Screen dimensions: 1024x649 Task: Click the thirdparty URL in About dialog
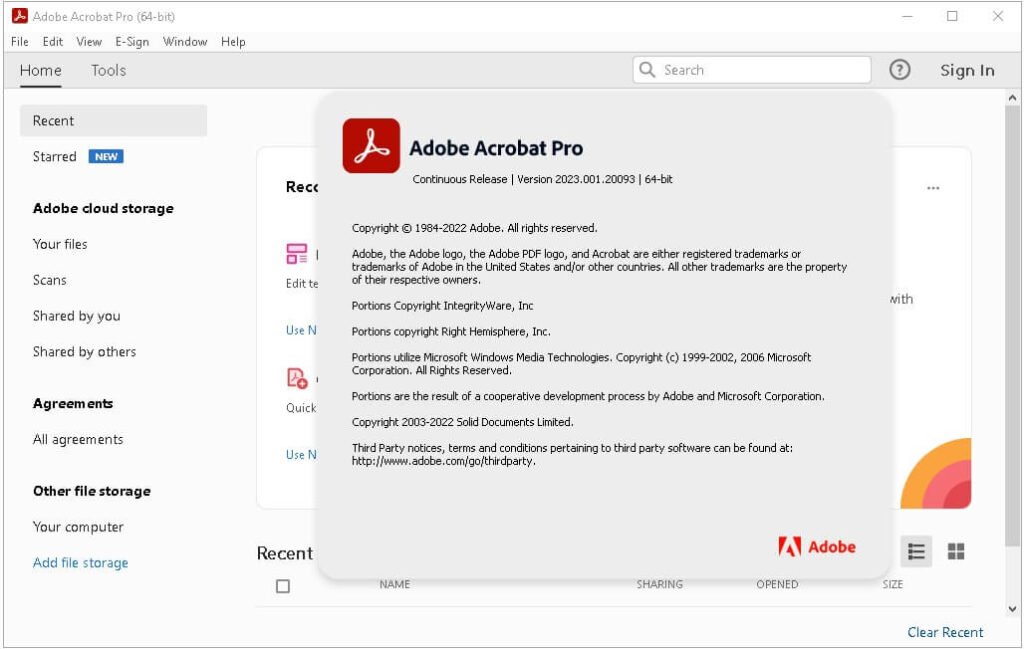pos(443,461)
